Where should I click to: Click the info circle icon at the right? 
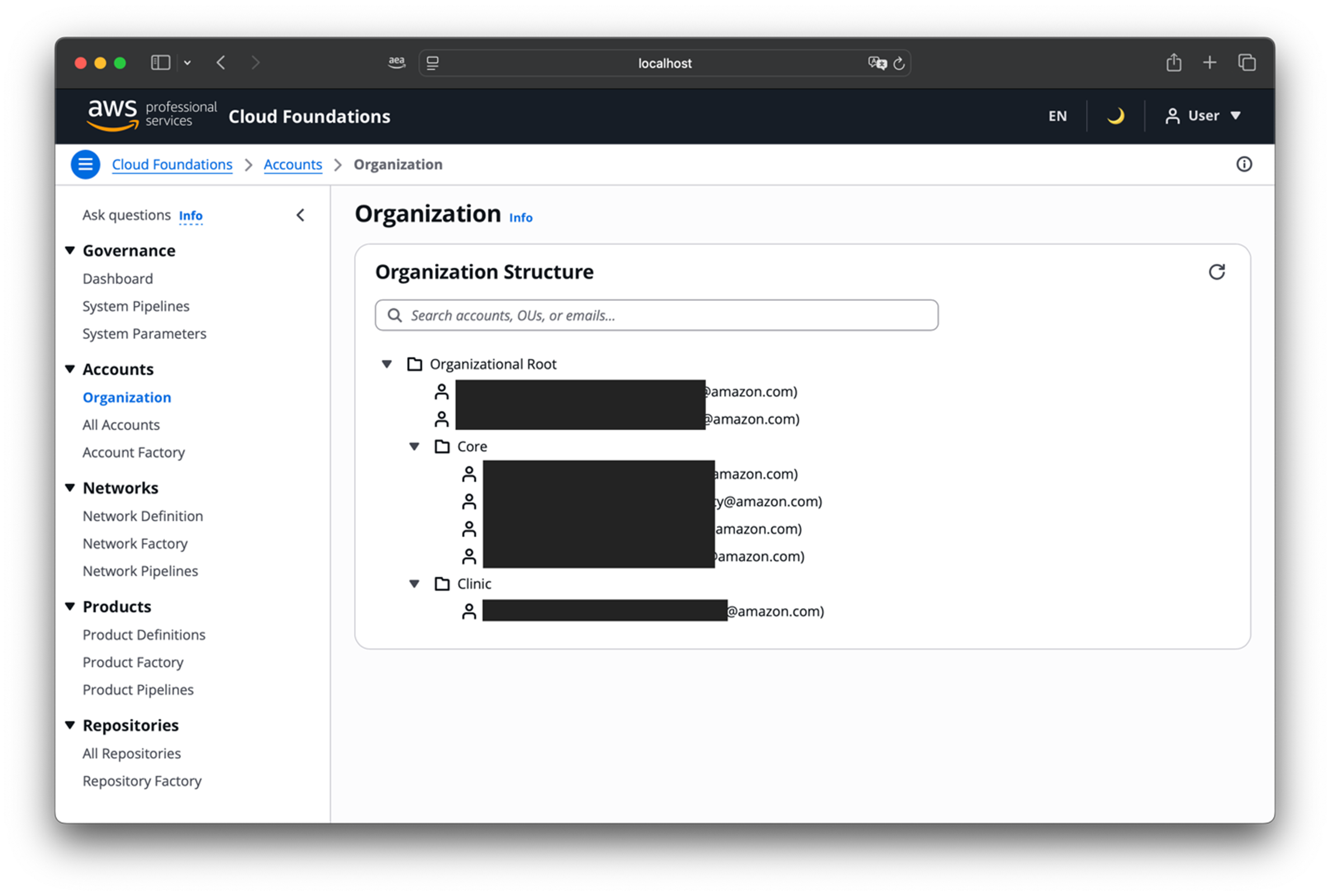pos(1244,165)
